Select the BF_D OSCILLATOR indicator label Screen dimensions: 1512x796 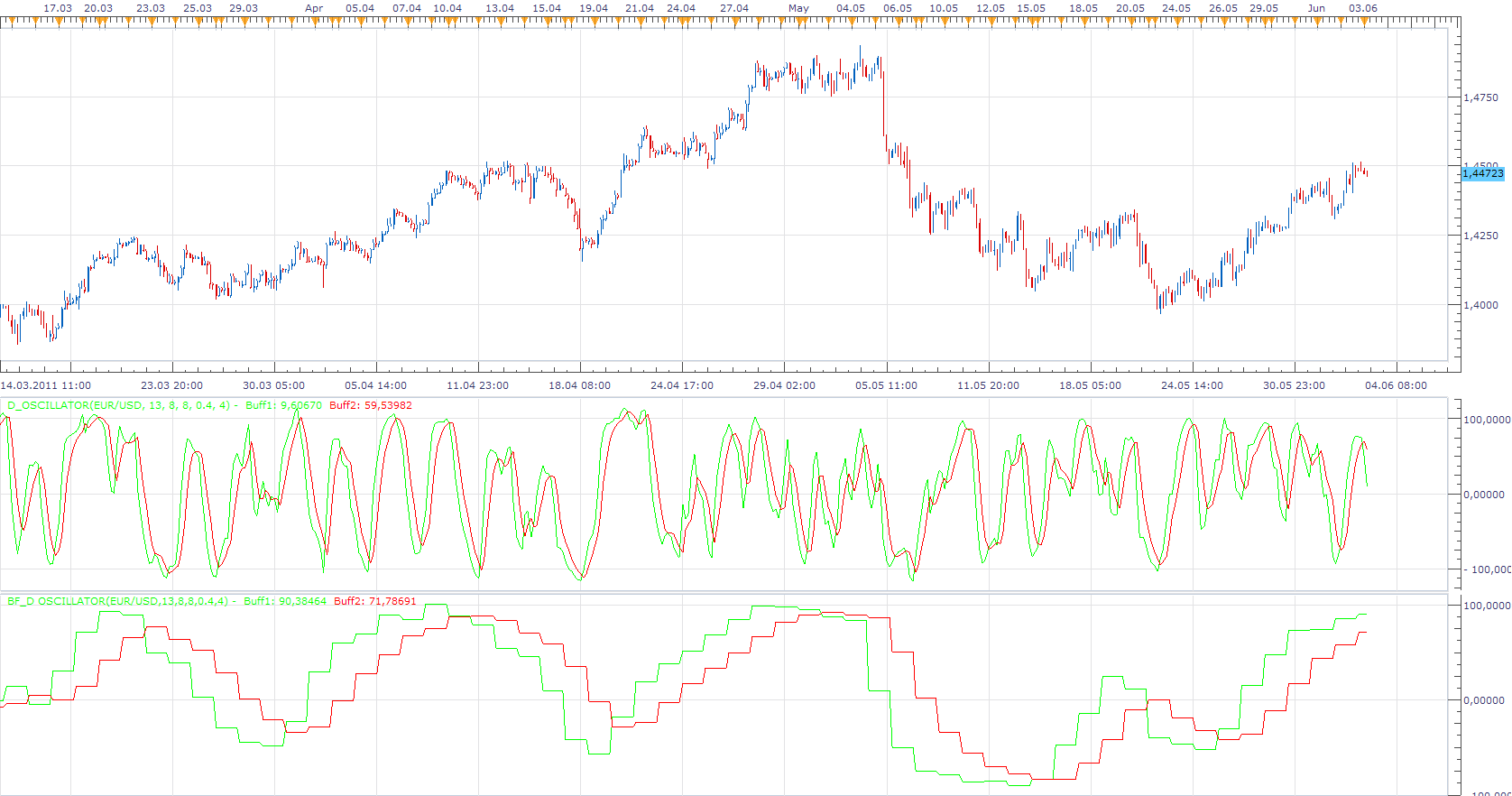pos(117,601)
